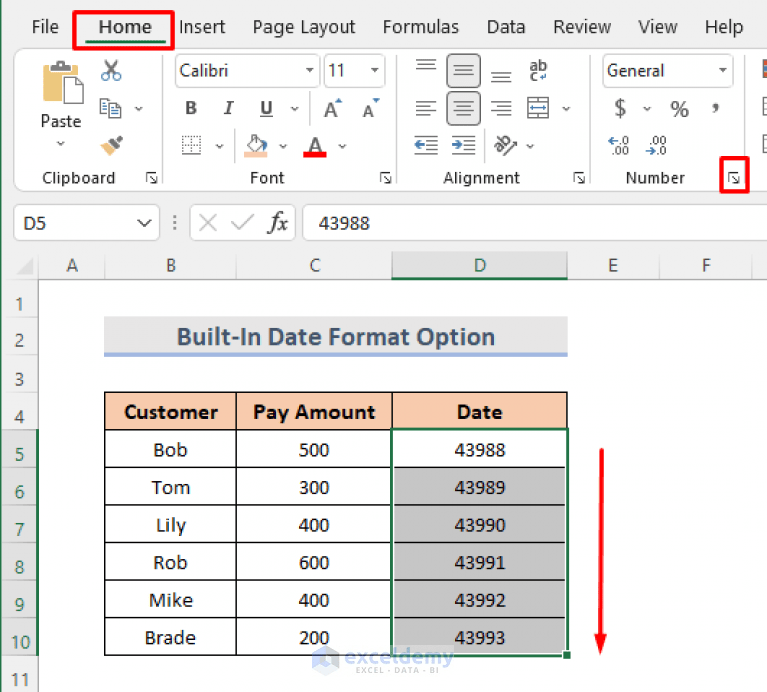Open the font size 11 dropdown

click(x=375, y=70)
